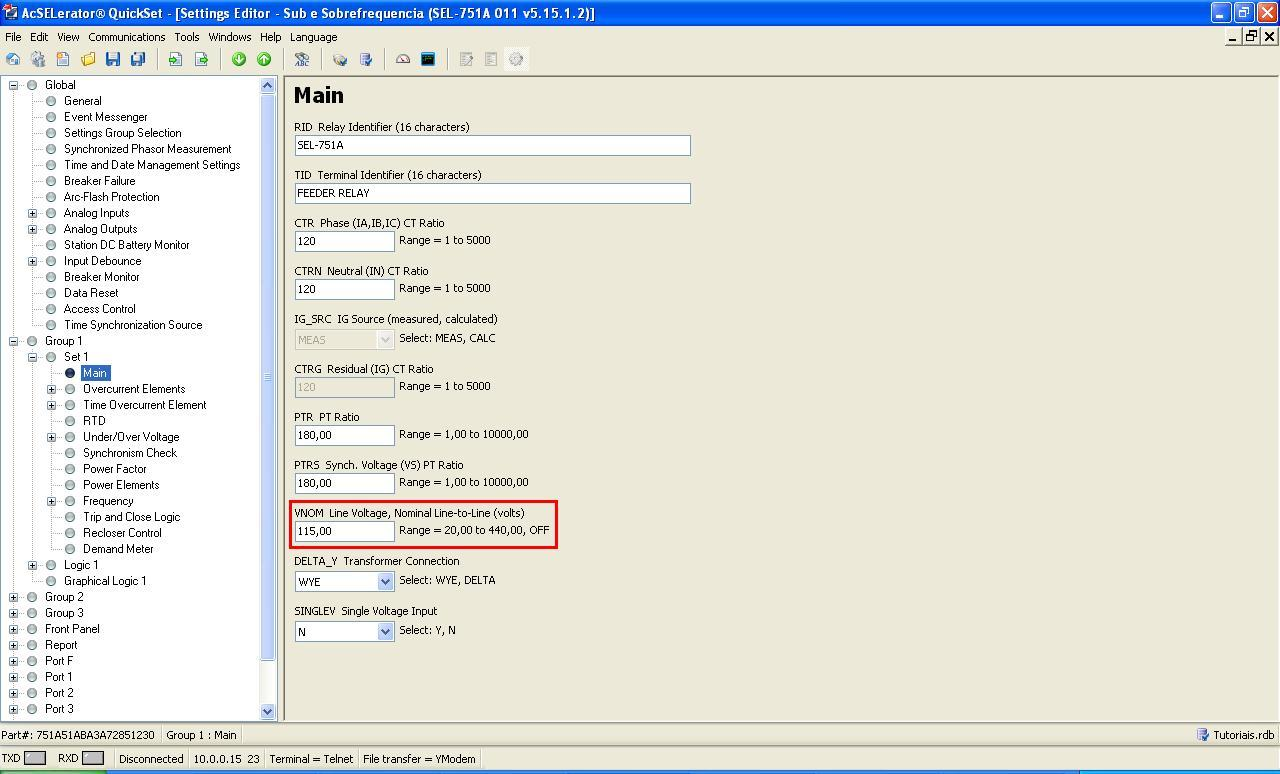Screen dimensions: 1280x774
Task: Select Graphical Logic 1 in the tree
Action: click(x=105, y=581)
